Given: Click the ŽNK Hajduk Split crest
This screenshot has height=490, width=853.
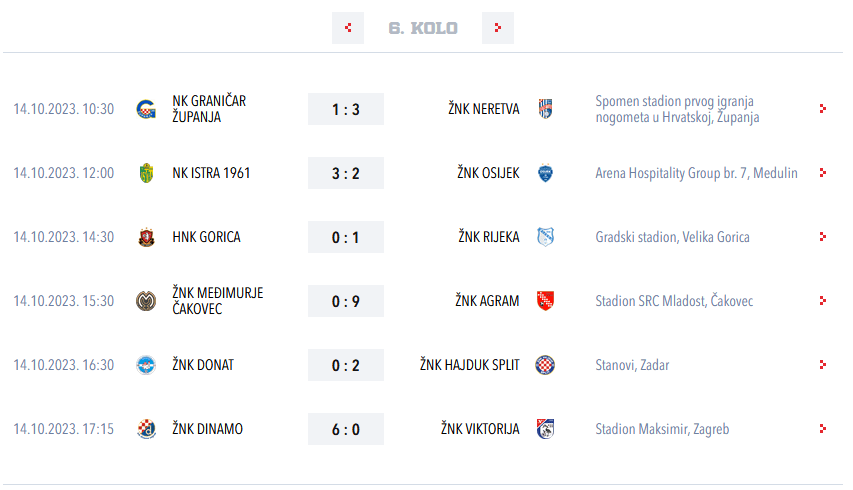Looking at the screenshot, I should [545, 365].
